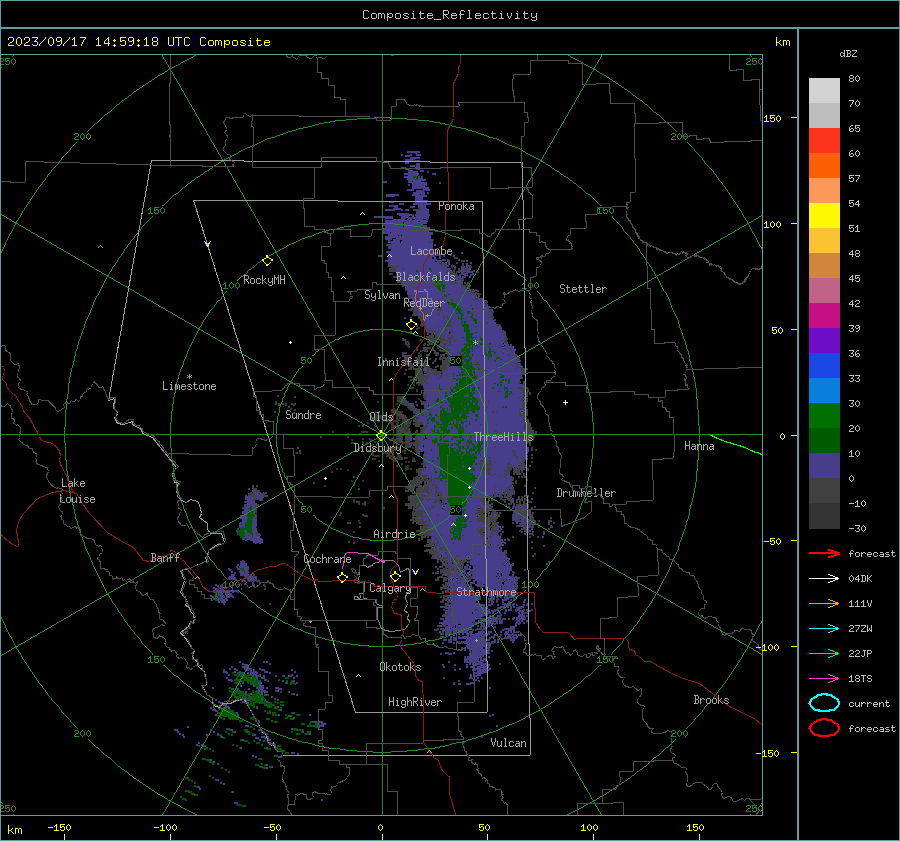Screen dimensions: 900x841
Task: Click the cyan current ellipse icon
Action: [824, 703]
